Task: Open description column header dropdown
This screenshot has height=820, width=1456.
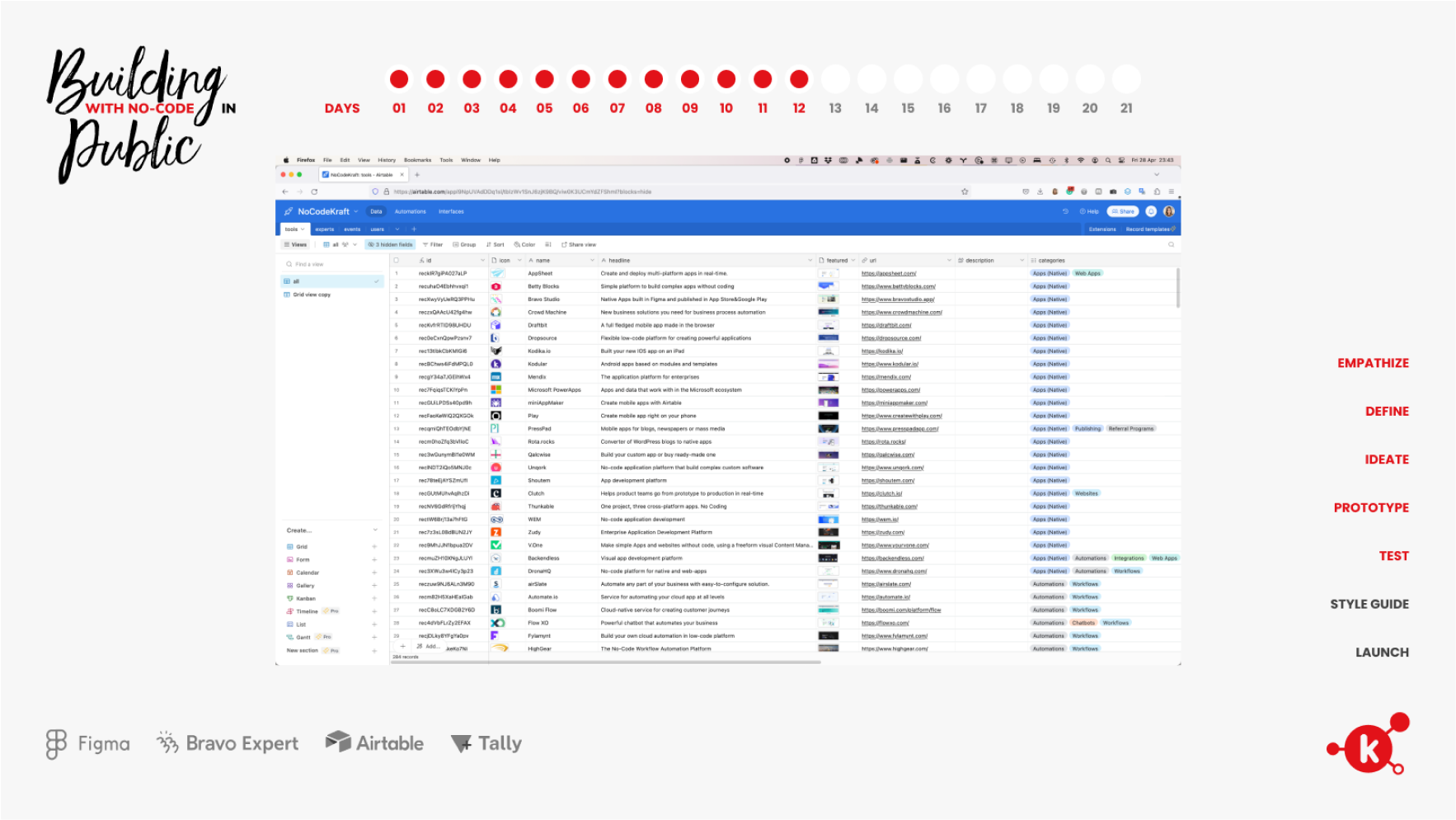Action: (1022, 261)
